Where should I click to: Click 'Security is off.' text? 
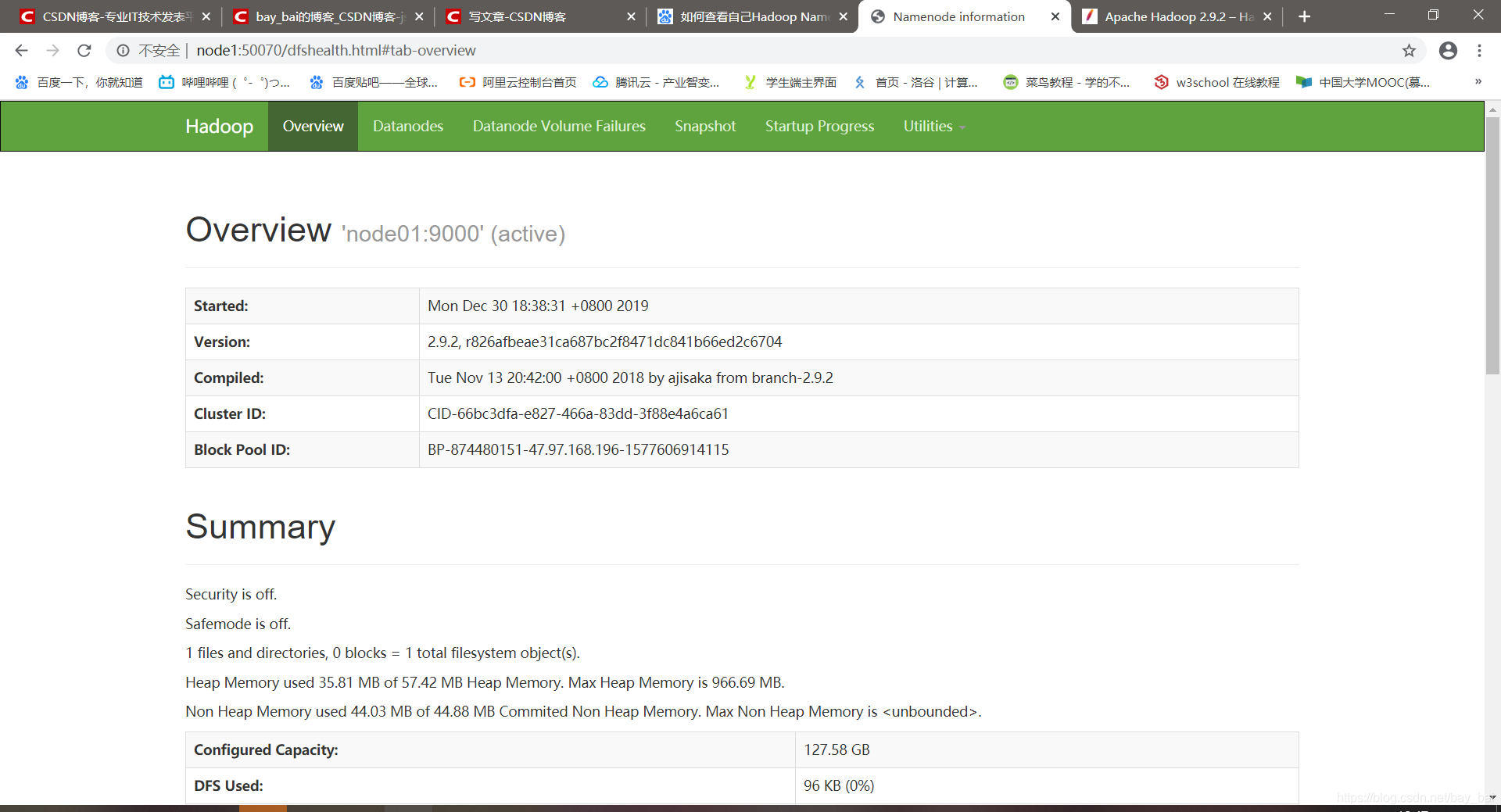231,595
